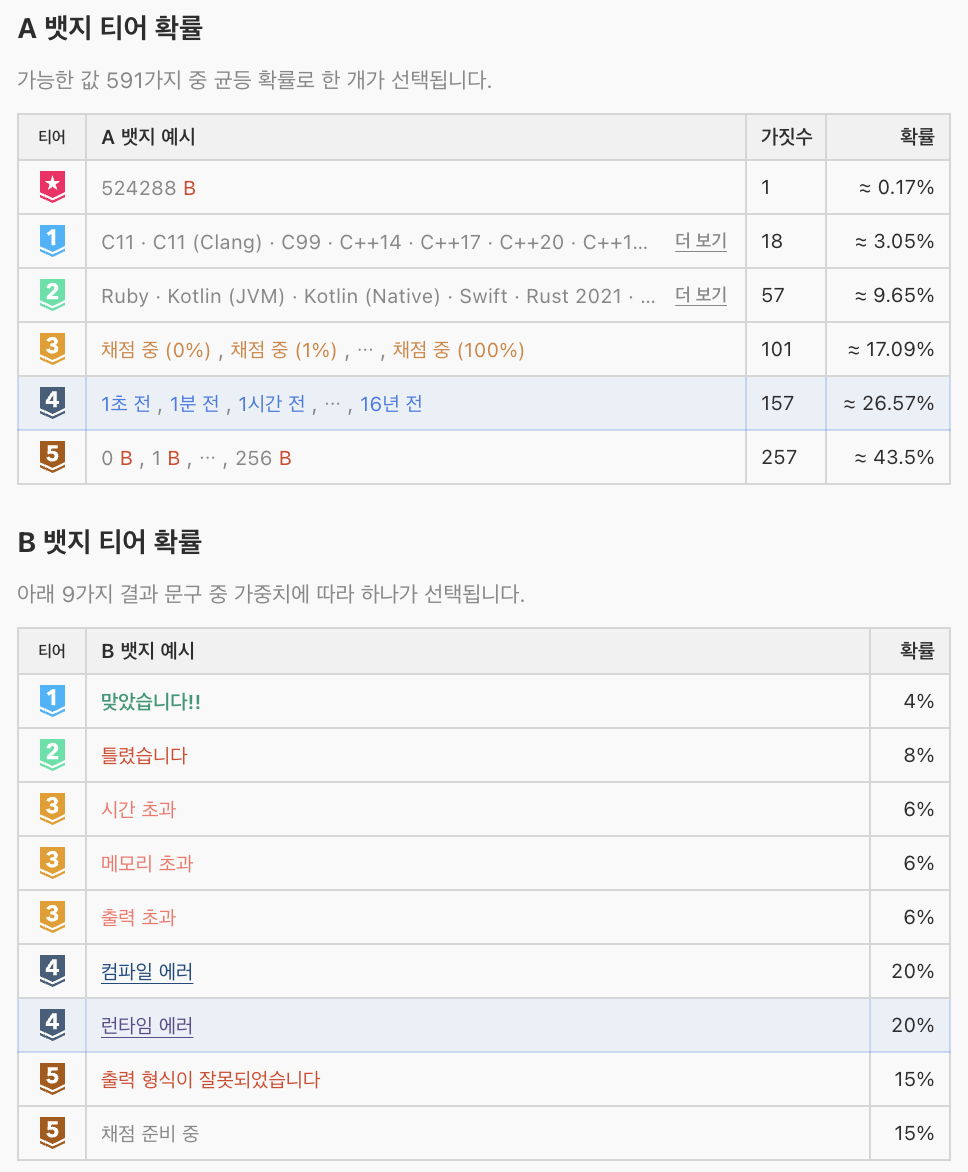Screen dimensions: 968x1172
Task: Click tier 4 badge beside 컴파일 에러
Action: [52, 971]
